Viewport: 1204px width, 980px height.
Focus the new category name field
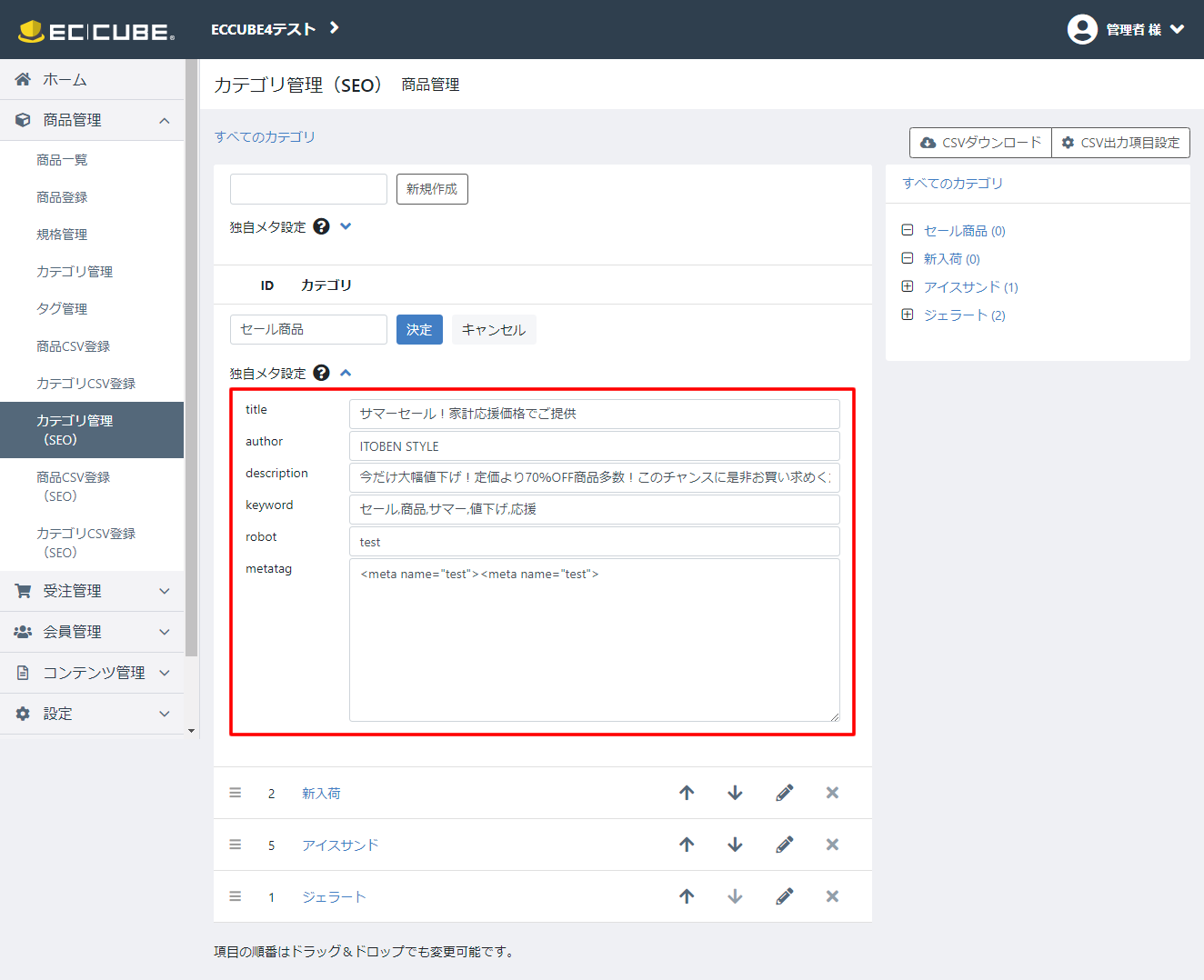pyautogui.click(x=308, y=189)
